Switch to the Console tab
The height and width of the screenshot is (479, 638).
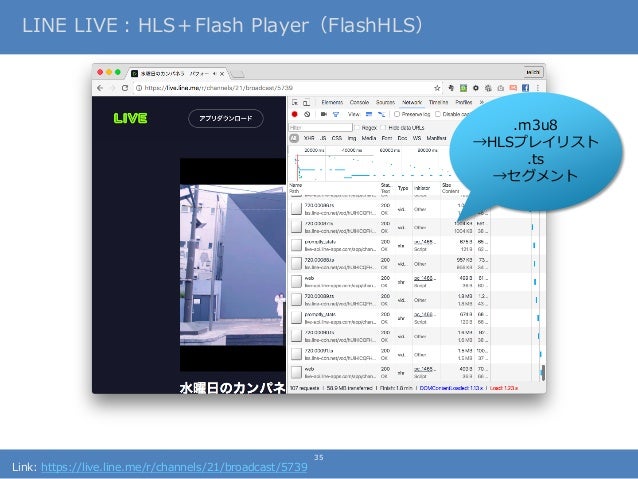pyautogui.click(x=359, y=102)
